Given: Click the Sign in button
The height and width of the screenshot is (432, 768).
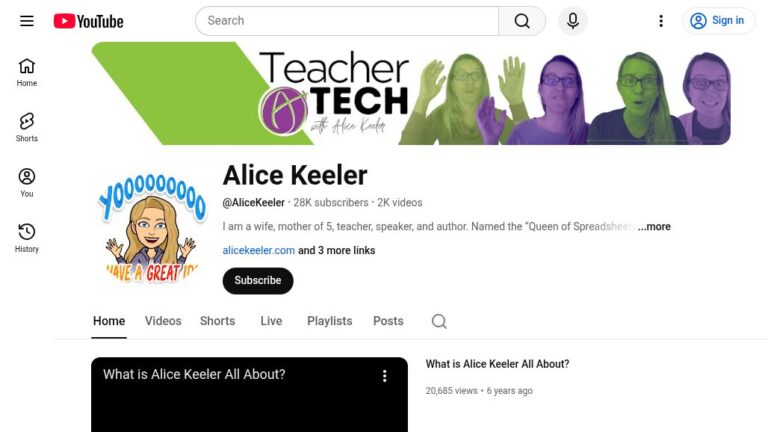Looking at the screenshot, I should 719,21.
